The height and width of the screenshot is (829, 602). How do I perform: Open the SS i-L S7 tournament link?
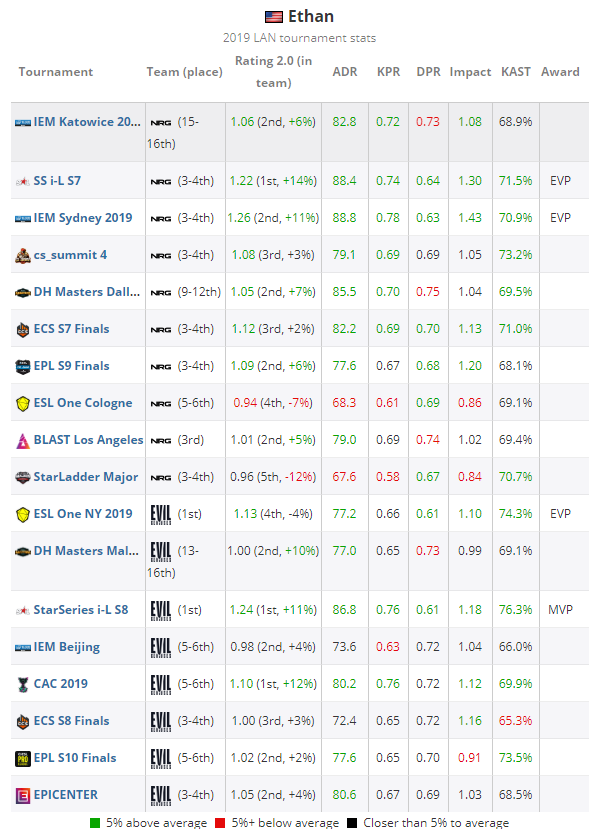tap(57, 181)
